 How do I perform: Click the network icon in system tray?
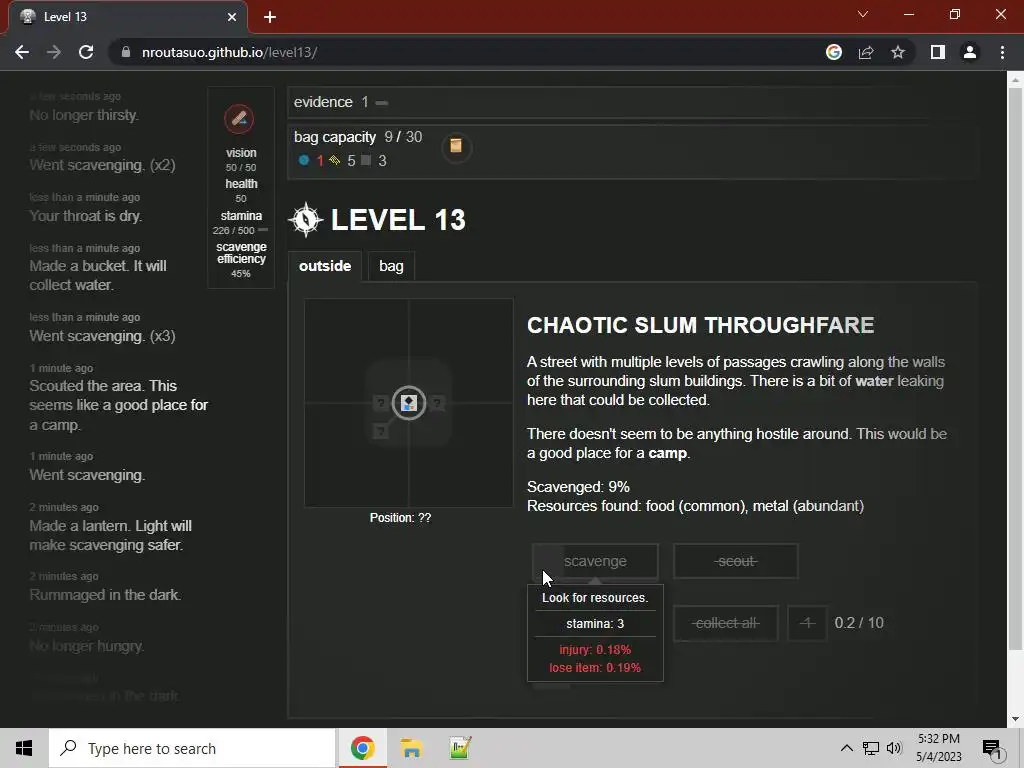871,748
